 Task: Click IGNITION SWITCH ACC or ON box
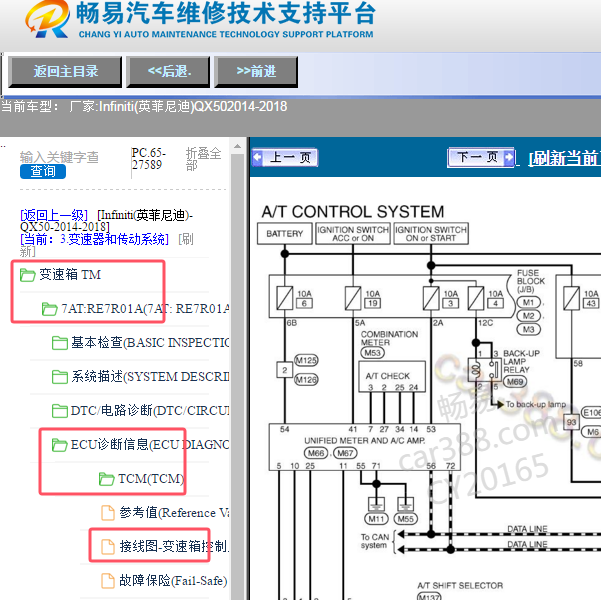[353, 233]
